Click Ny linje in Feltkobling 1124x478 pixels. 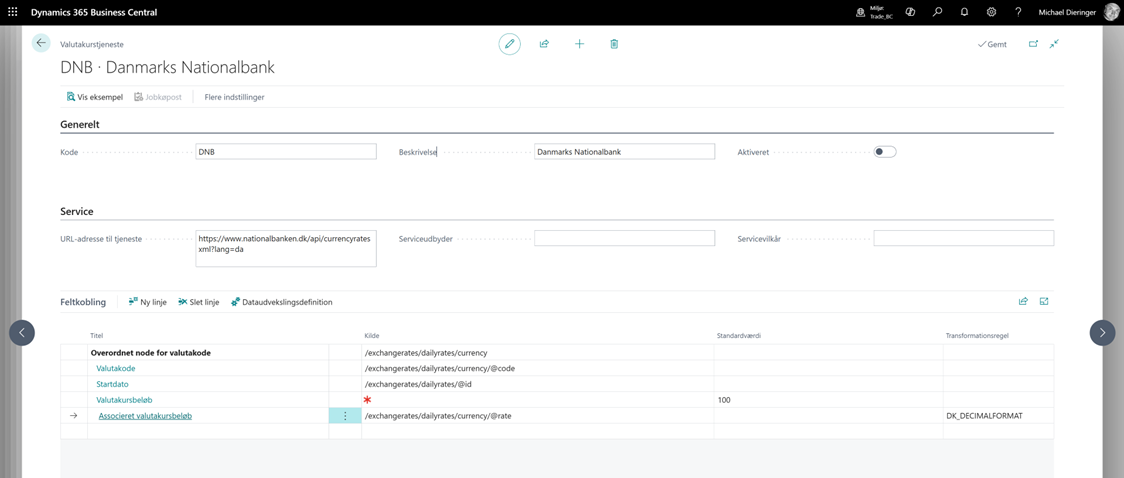click(147, 302)
